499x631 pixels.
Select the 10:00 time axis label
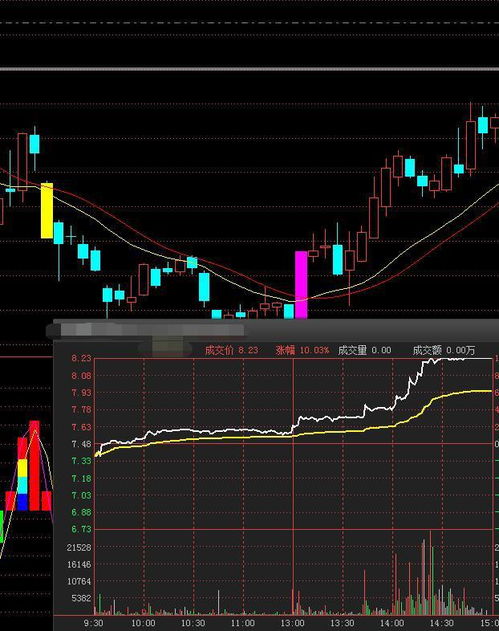click(x=143, y=623)
